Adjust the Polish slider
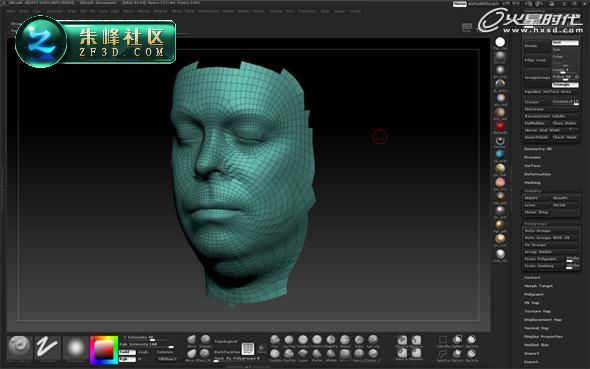Screen dimensions: 590x369 pos(565,77)
